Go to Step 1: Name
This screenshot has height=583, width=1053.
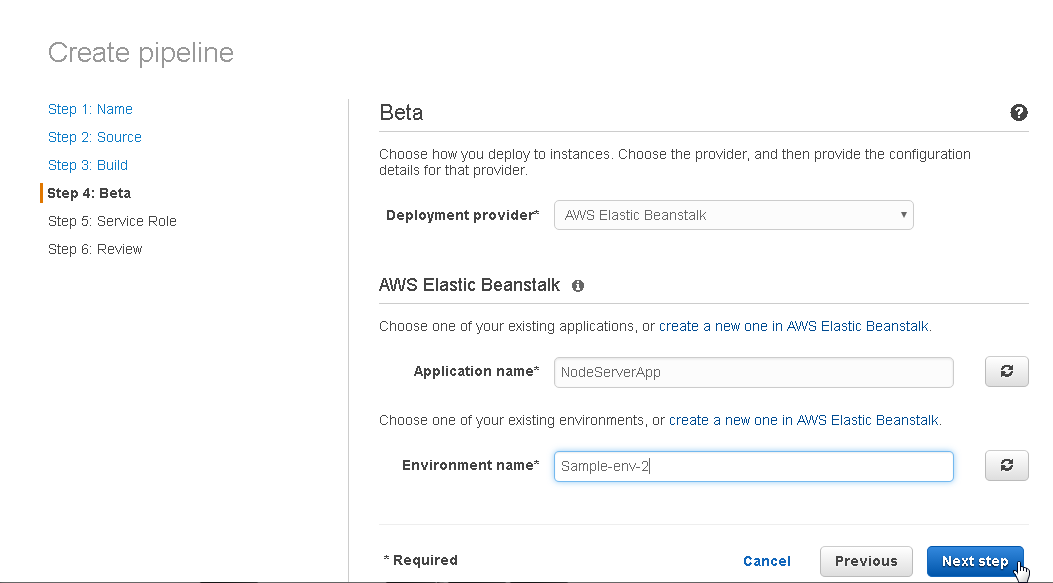pos(90,109)
